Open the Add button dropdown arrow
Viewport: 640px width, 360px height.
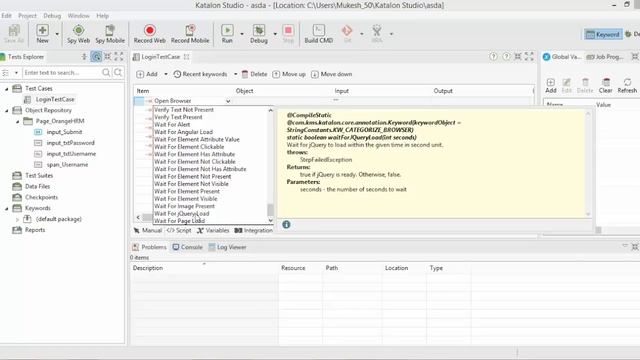point(166,74)
